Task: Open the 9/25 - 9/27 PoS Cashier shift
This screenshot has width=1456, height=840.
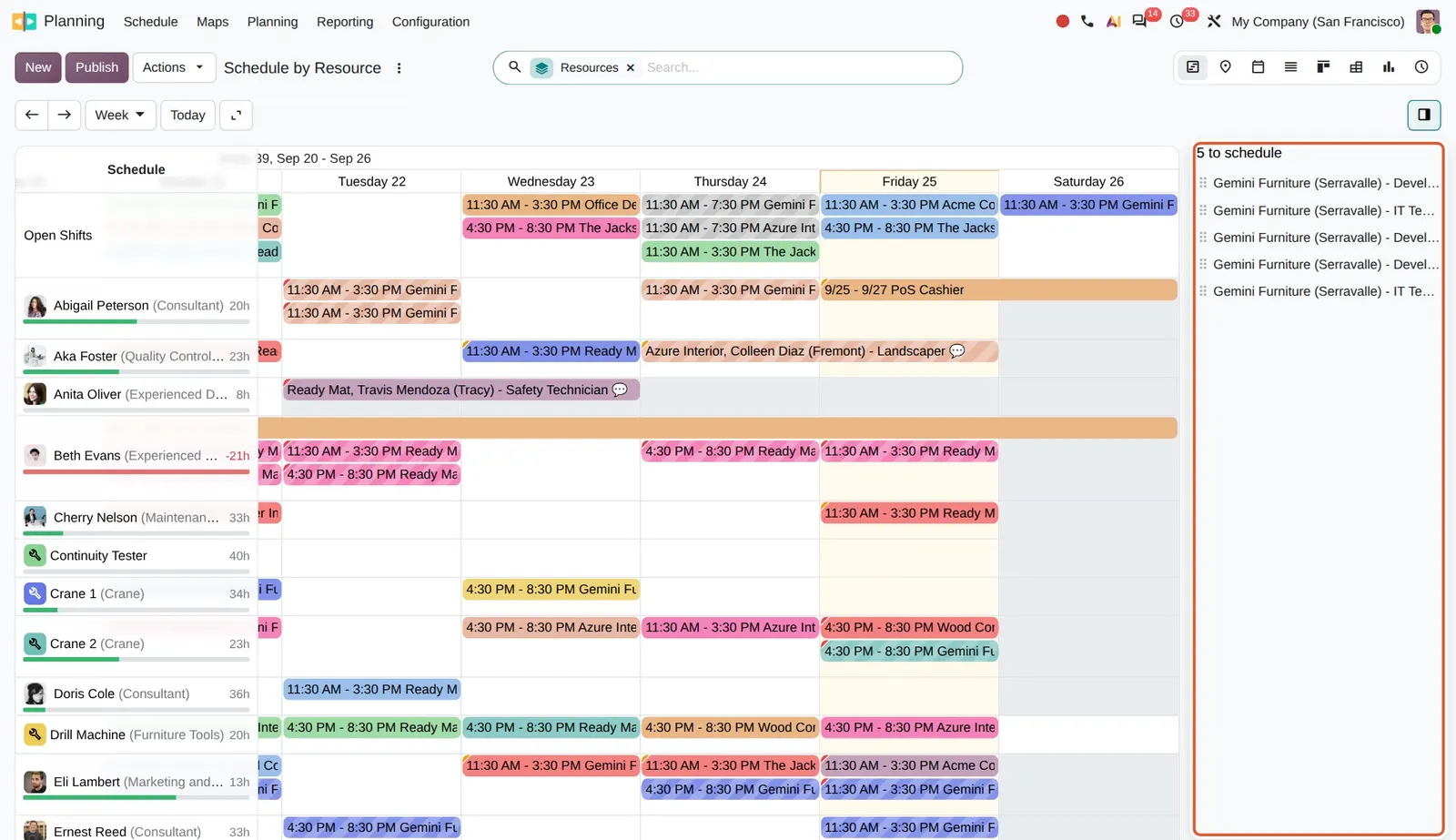Action: 998,290
